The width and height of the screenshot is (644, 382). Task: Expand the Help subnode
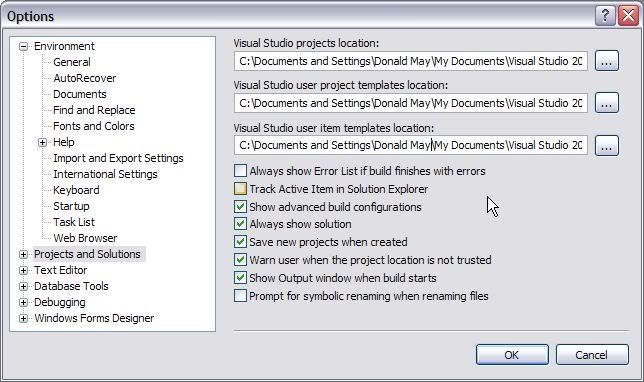click(x=42, y=143)
